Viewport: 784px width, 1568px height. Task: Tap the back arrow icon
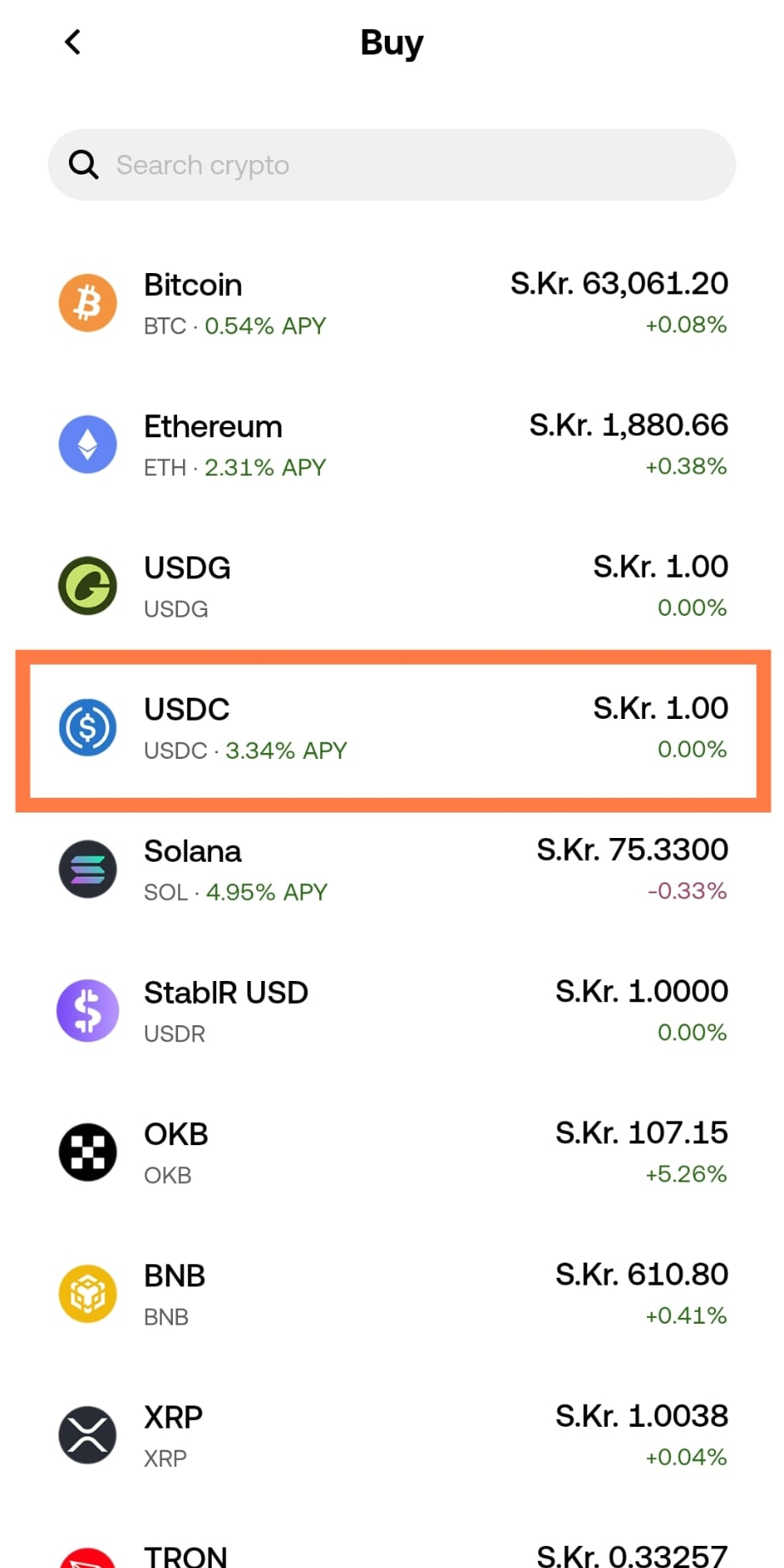[x=73, y=42]
